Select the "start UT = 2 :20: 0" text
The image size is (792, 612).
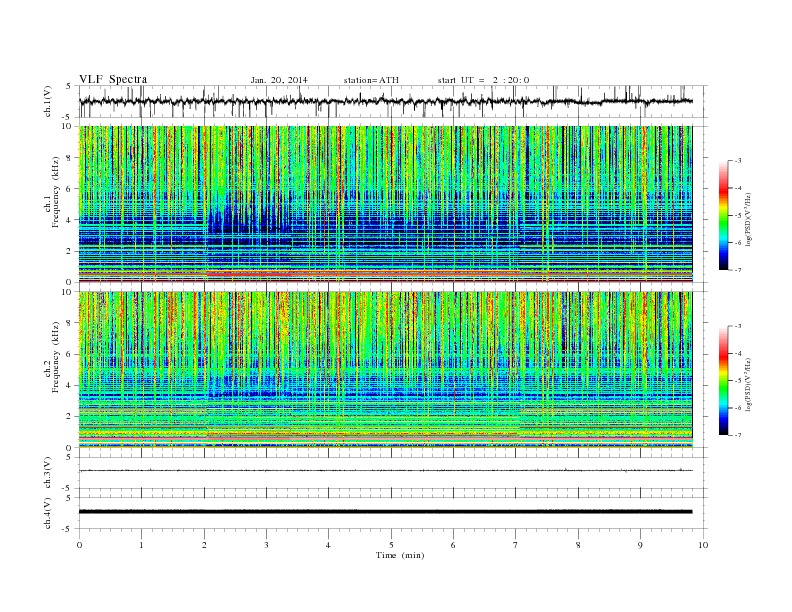tap(483, 80)
